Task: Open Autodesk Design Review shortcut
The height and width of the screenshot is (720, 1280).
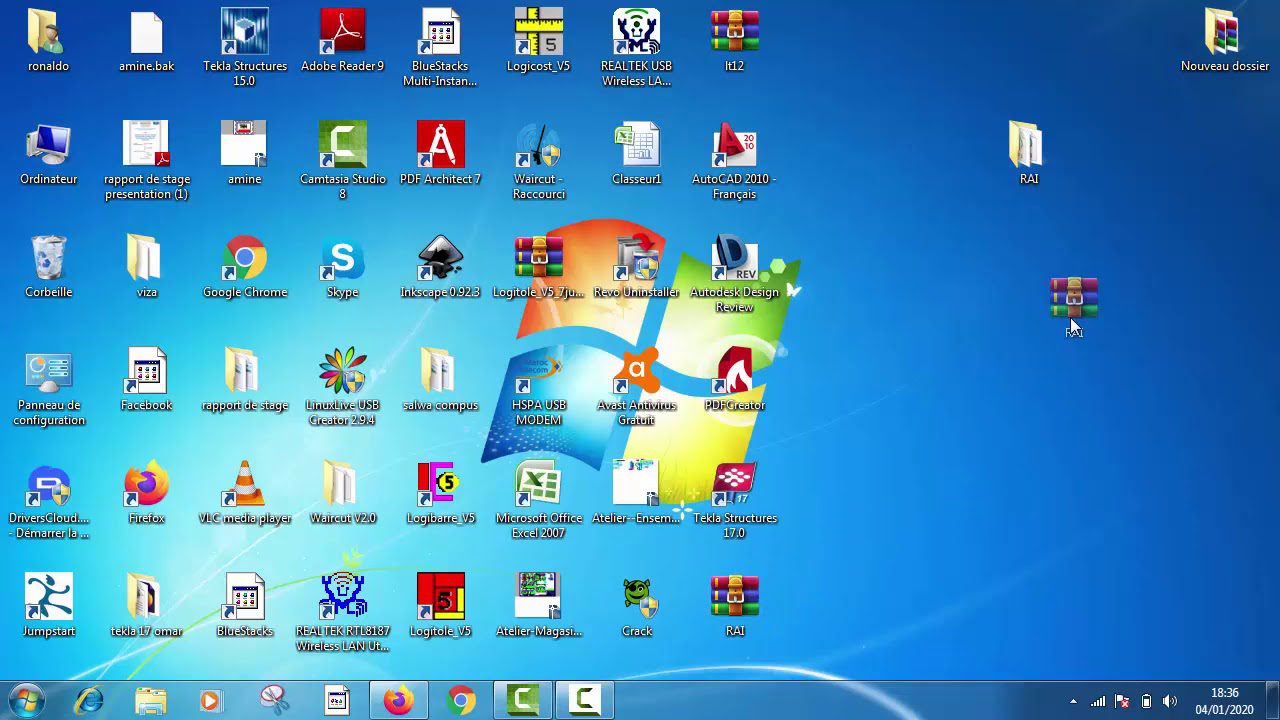Action: 734,259
